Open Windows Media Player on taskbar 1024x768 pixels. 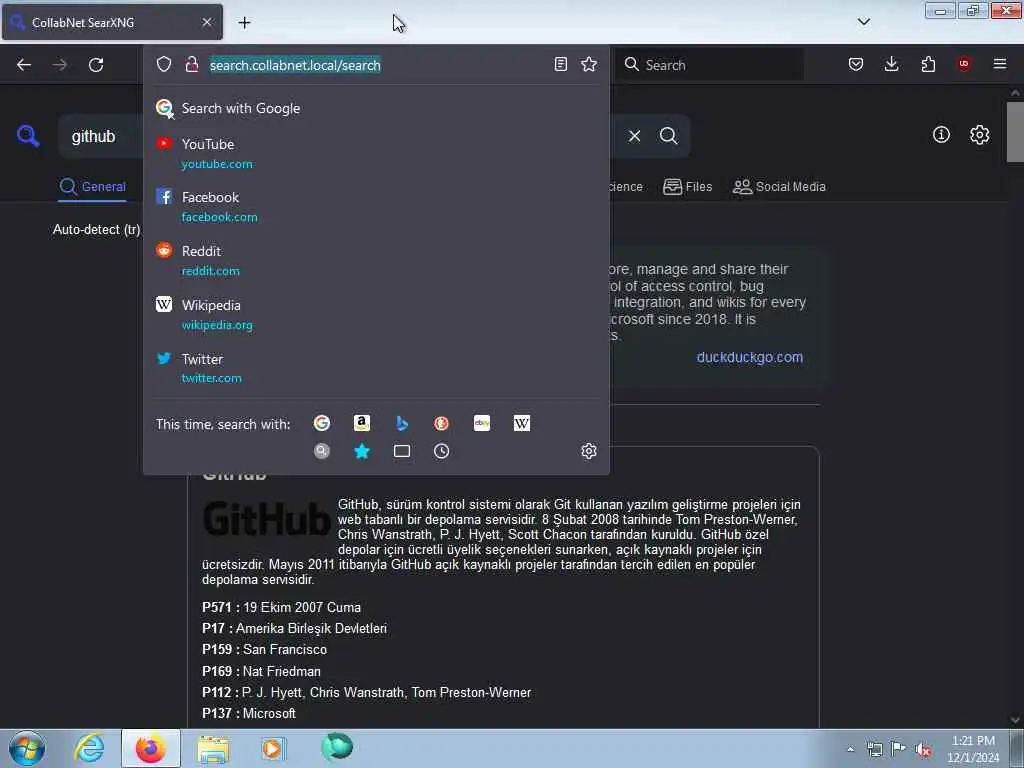(x=273, y=748)
